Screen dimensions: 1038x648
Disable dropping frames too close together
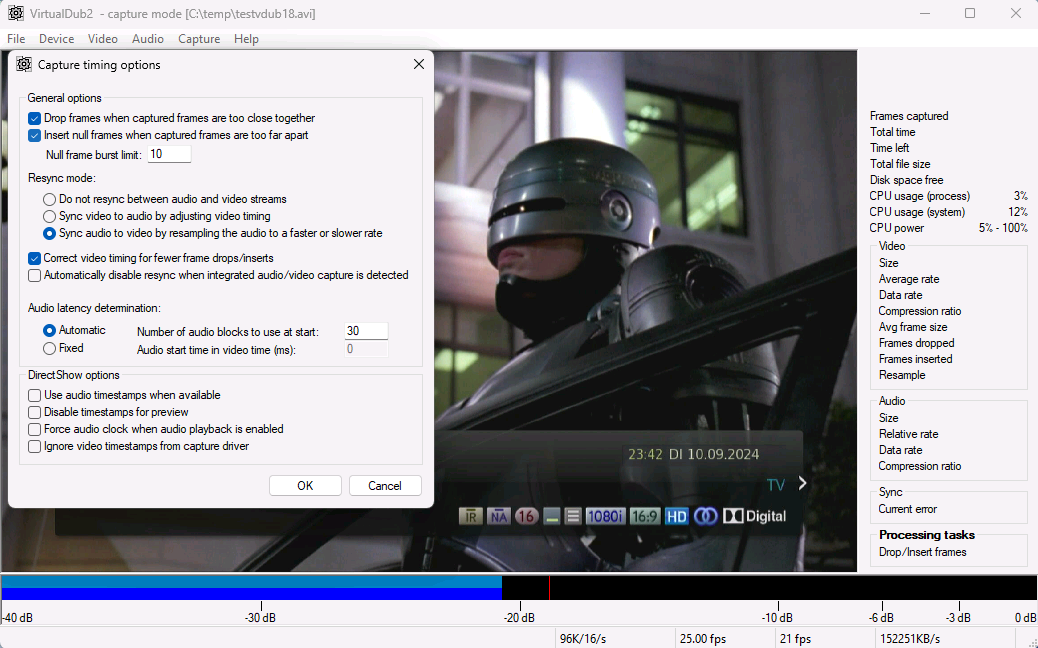[x=34, y=118]
